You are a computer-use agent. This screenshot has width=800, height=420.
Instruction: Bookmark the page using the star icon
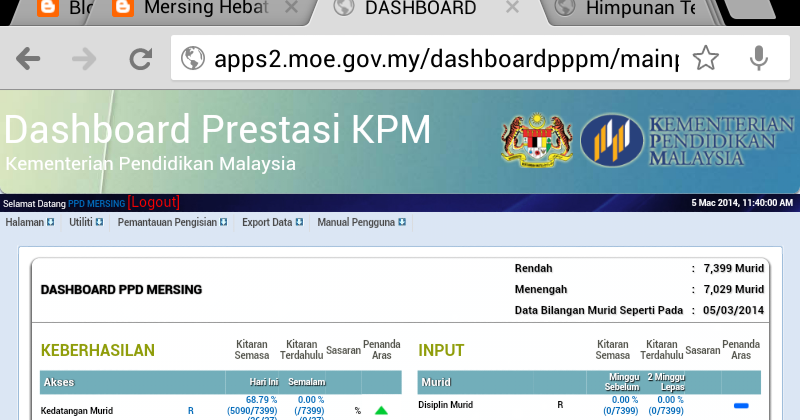706,58
